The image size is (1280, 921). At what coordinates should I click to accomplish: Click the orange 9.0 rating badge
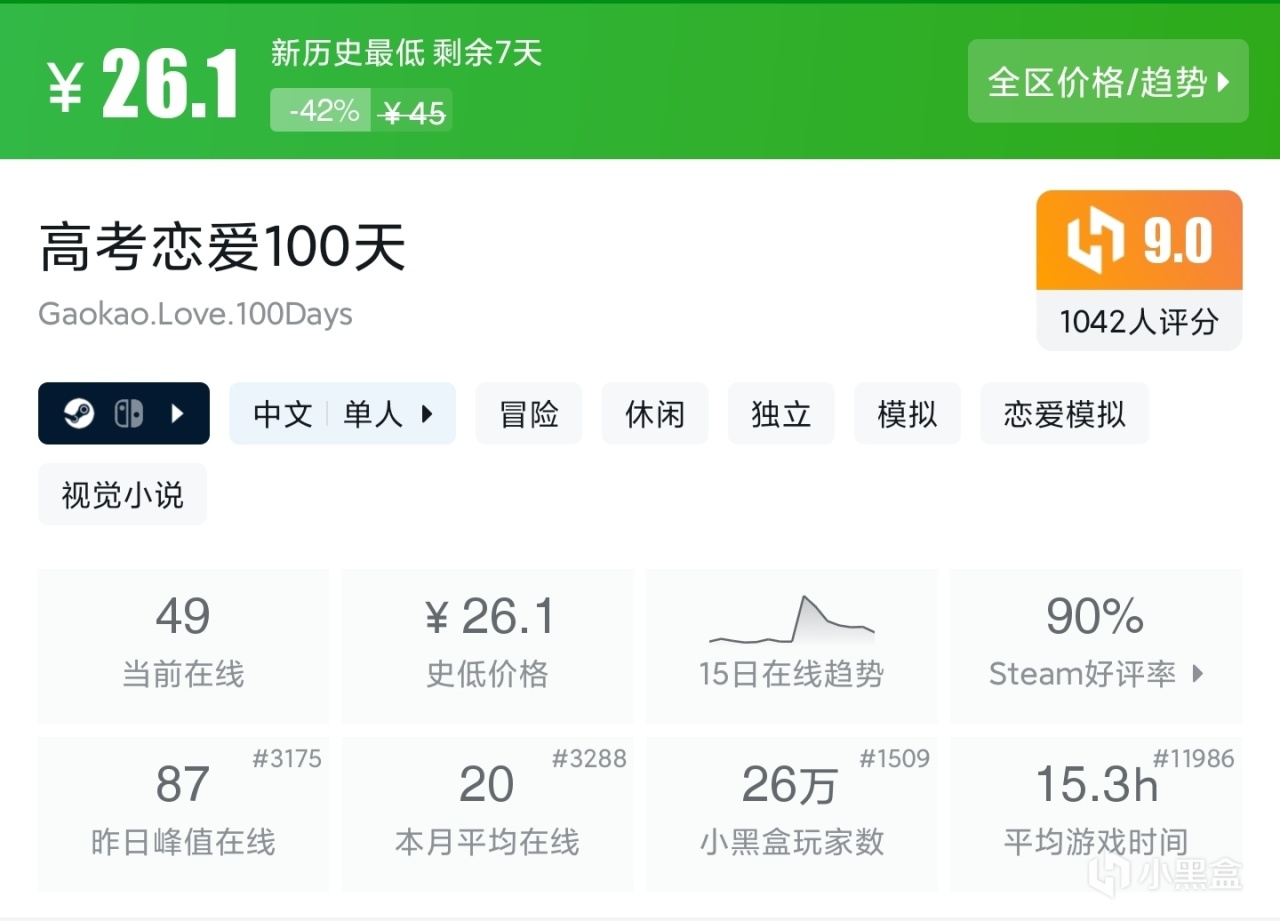tap(1139, 239)
